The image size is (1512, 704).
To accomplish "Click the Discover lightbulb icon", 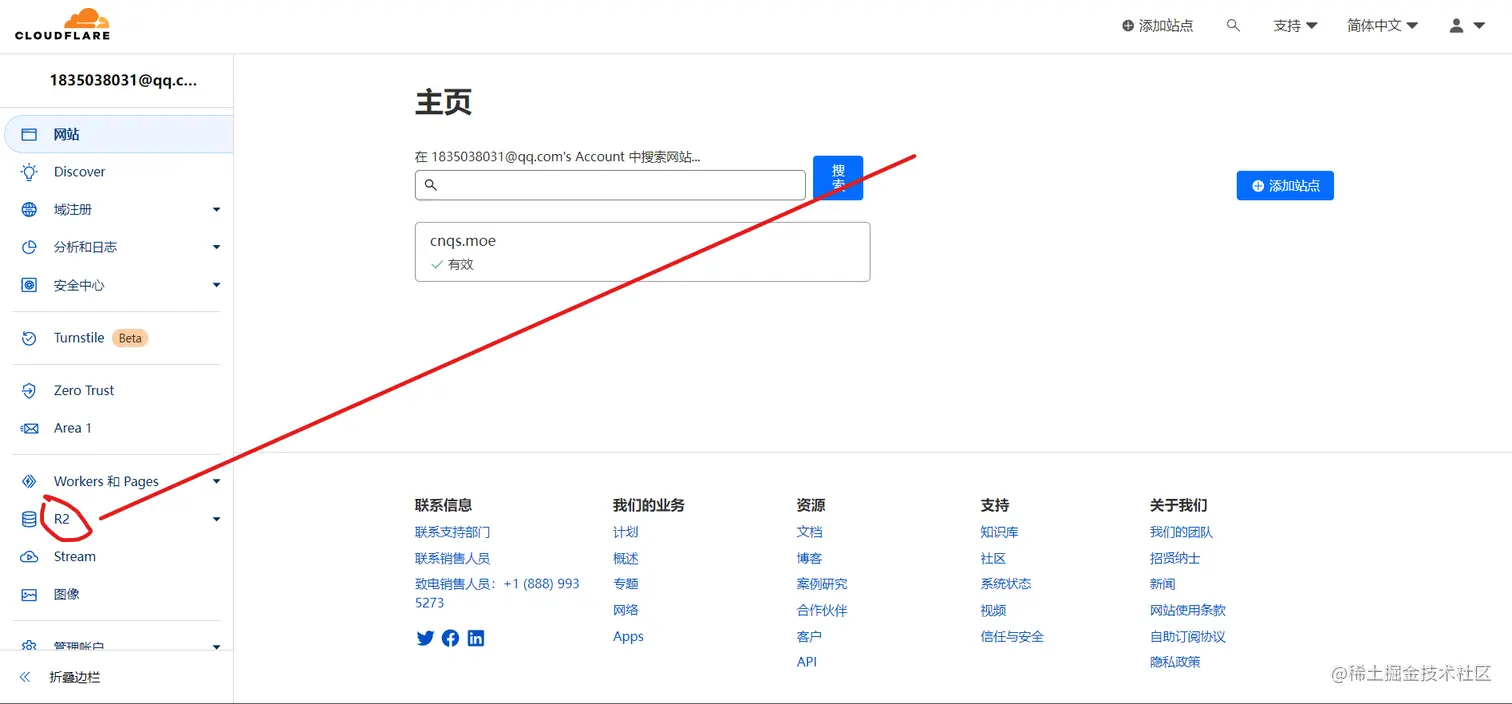I will 29,172.
